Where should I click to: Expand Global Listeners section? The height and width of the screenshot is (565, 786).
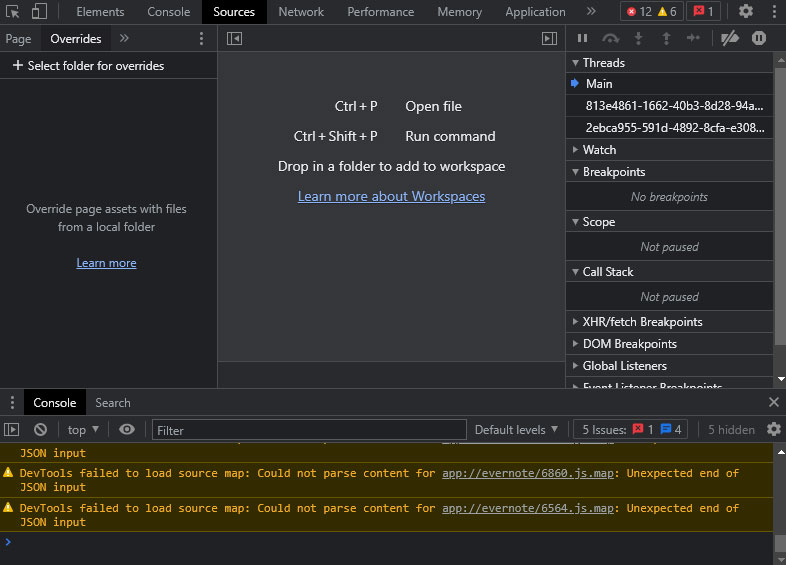click(x=669, y=366)
